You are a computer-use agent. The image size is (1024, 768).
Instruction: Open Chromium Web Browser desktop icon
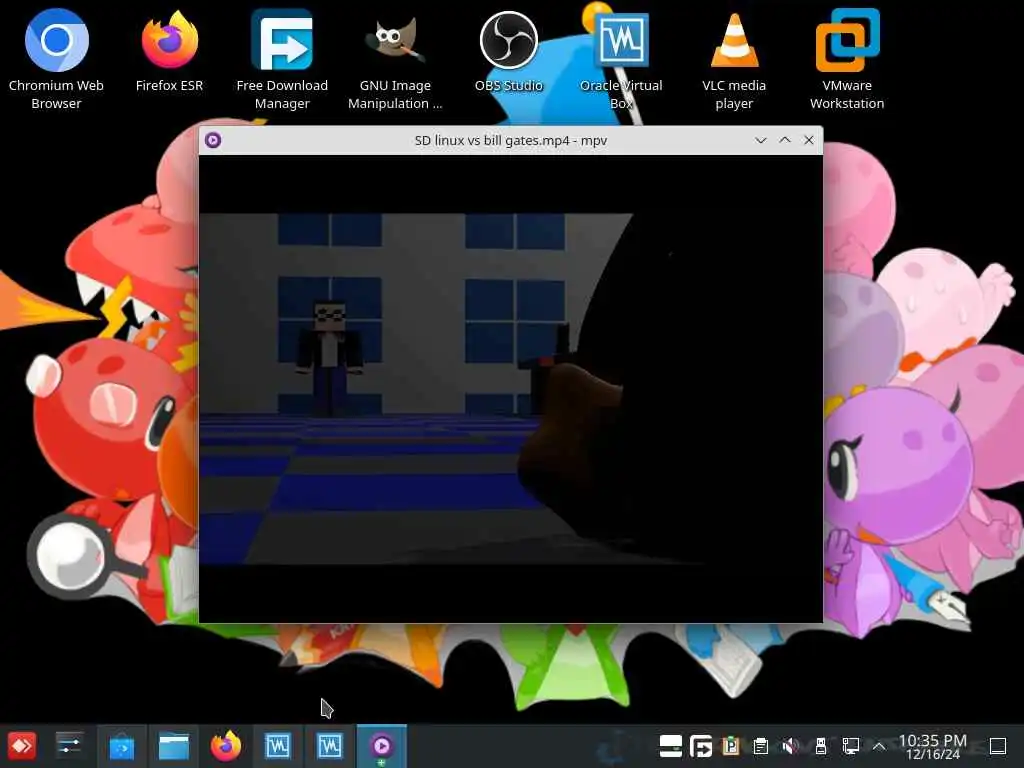point(56,59)
